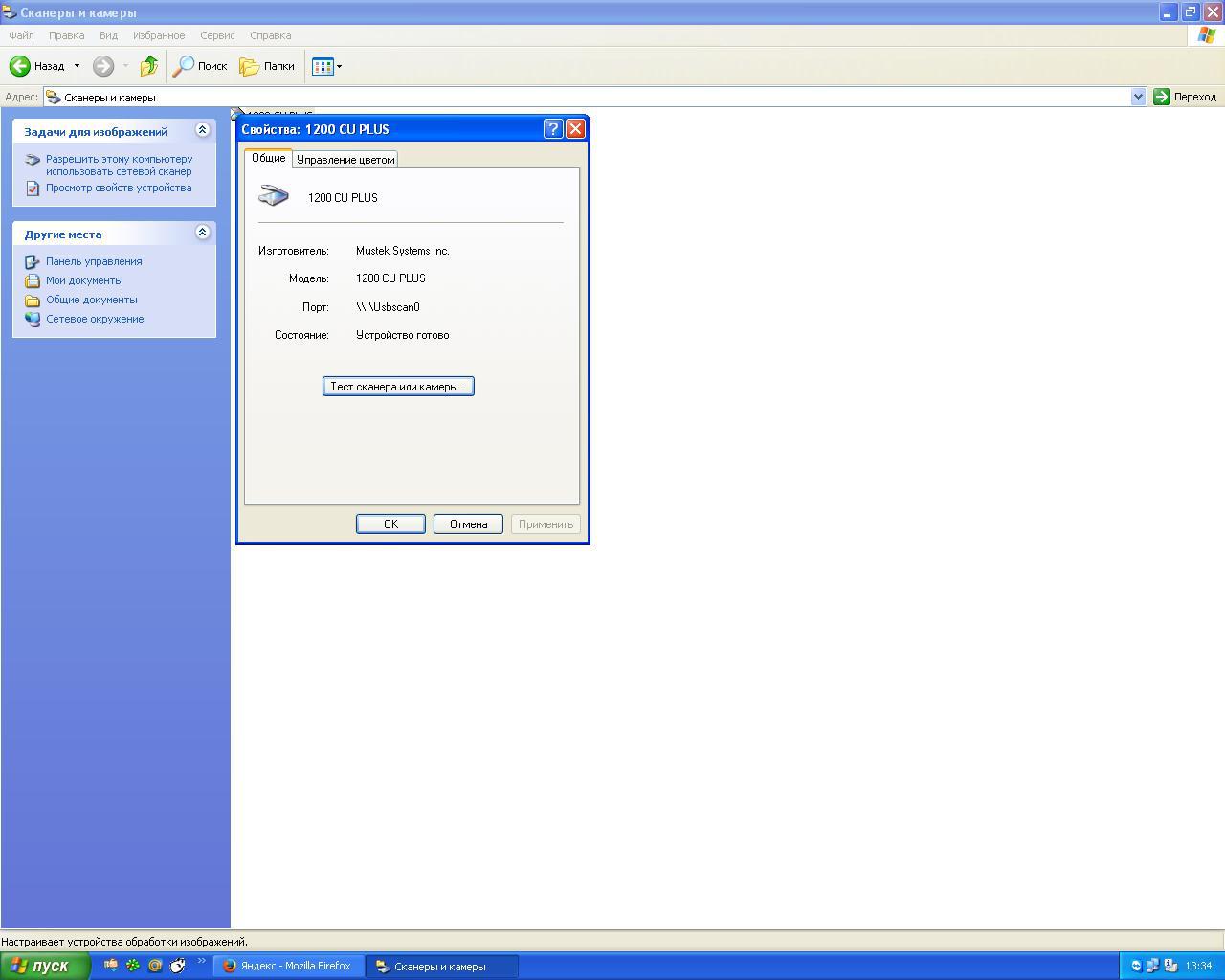Open the Файл menu
Image resolution: width=1225 pixels, height=980 pixels.
coord(21,35)
